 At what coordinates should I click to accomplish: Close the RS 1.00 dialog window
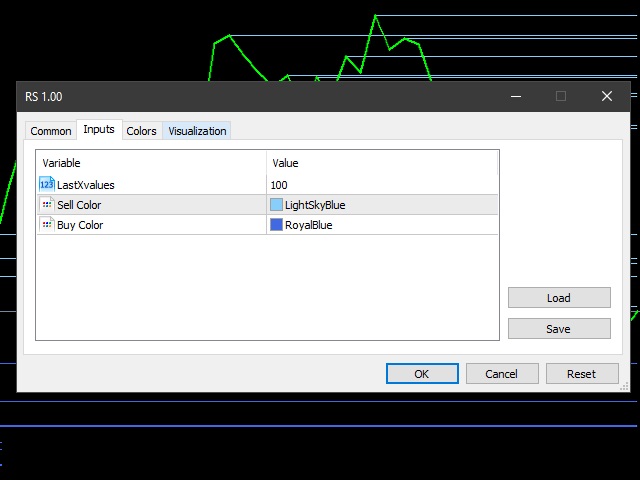tap(607, 96)
